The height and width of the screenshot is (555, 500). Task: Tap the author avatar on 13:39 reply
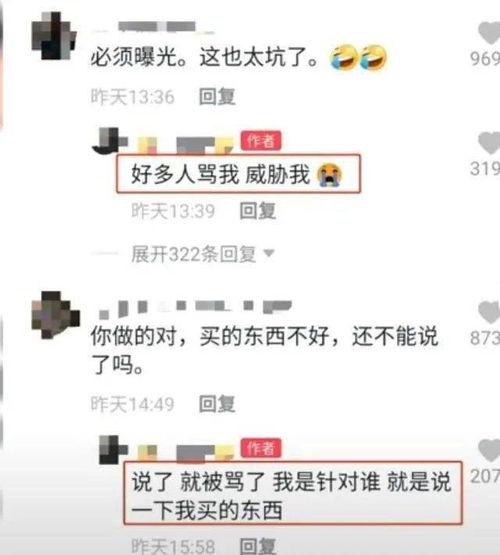tap(110, 141)
